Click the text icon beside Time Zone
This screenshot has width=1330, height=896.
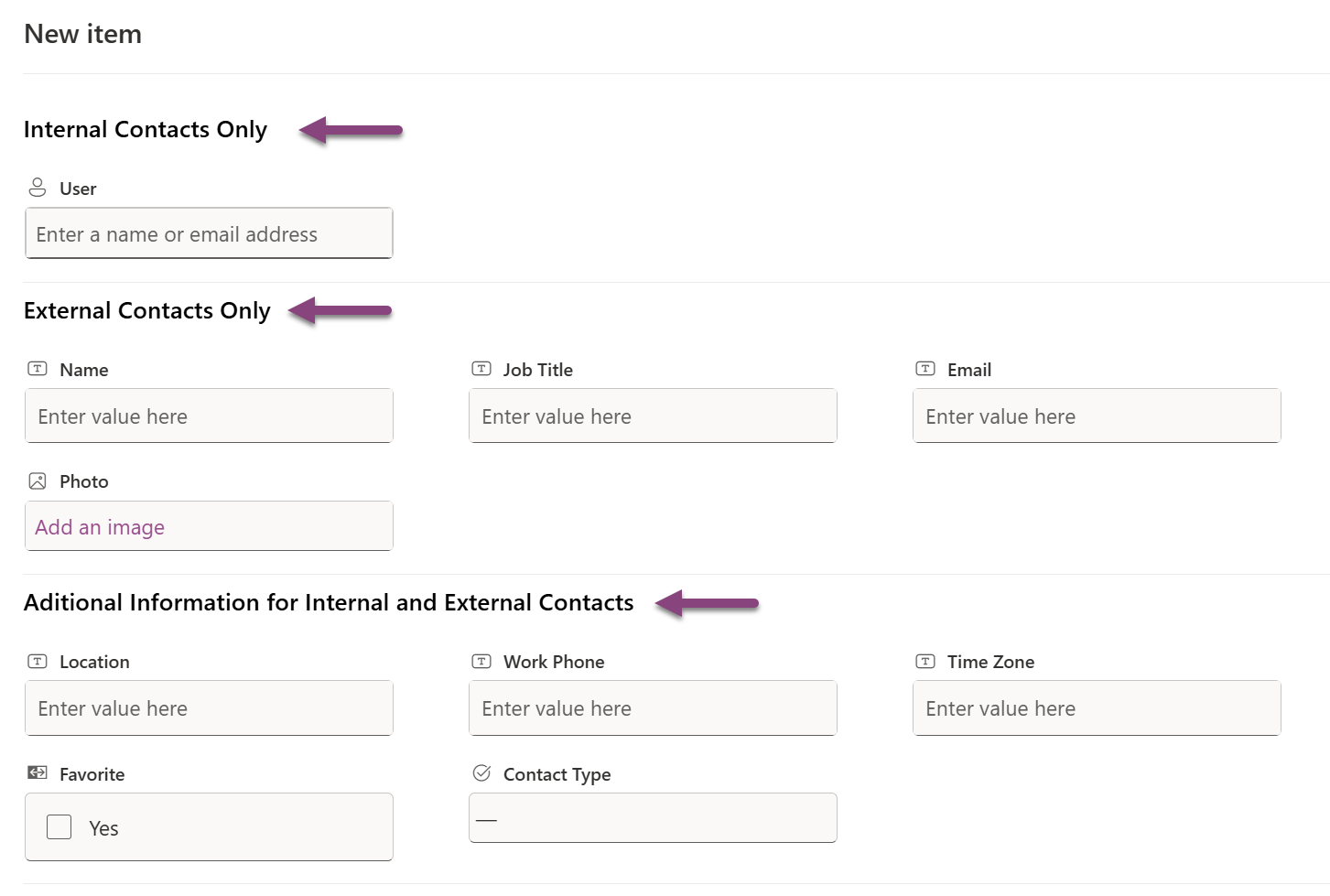pos(925,661)
